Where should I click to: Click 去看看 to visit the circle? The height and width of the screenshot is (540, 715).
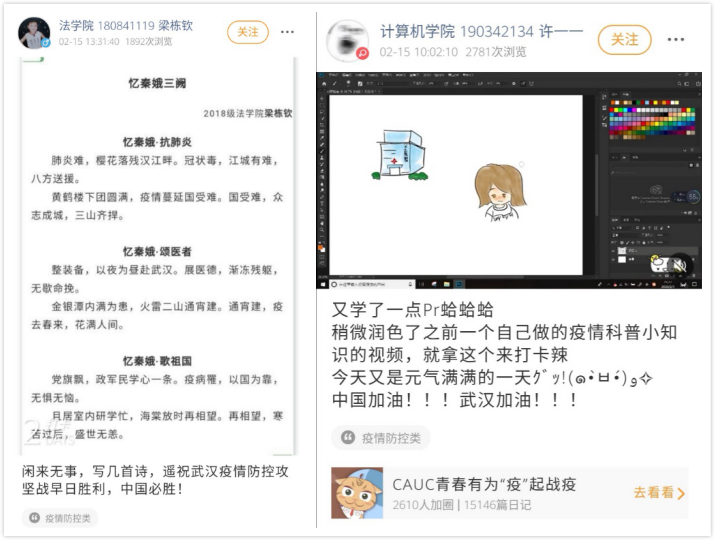[653, 492]
